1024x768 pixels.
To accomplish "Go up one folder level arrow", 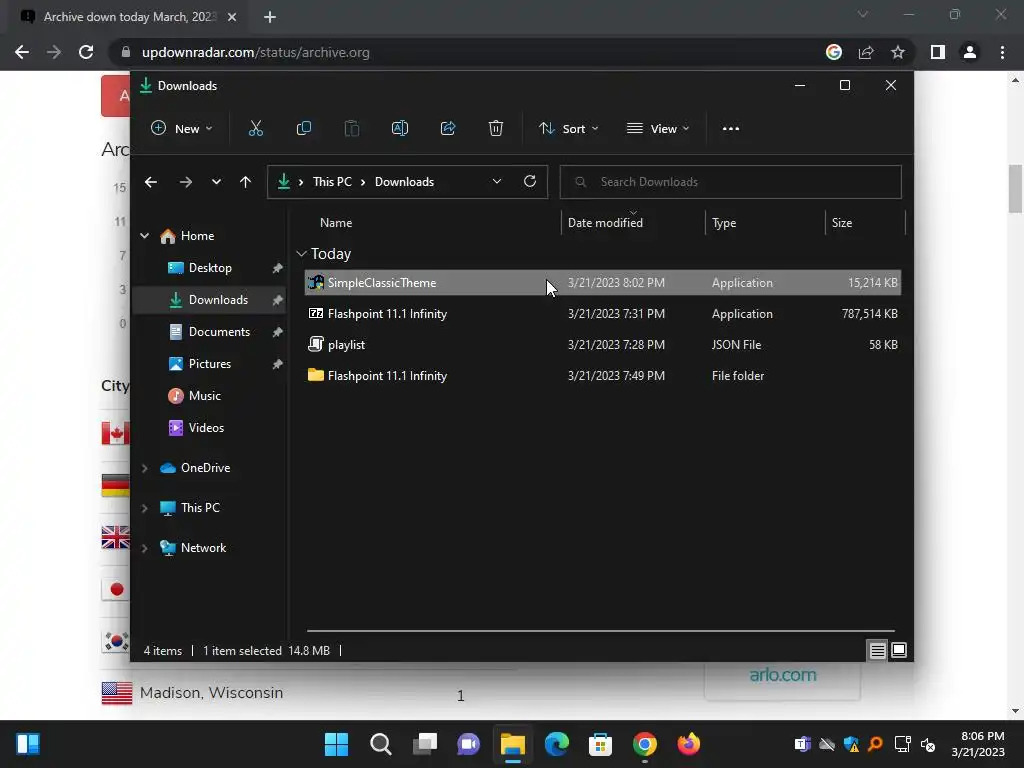I will [x=246, y=182].
